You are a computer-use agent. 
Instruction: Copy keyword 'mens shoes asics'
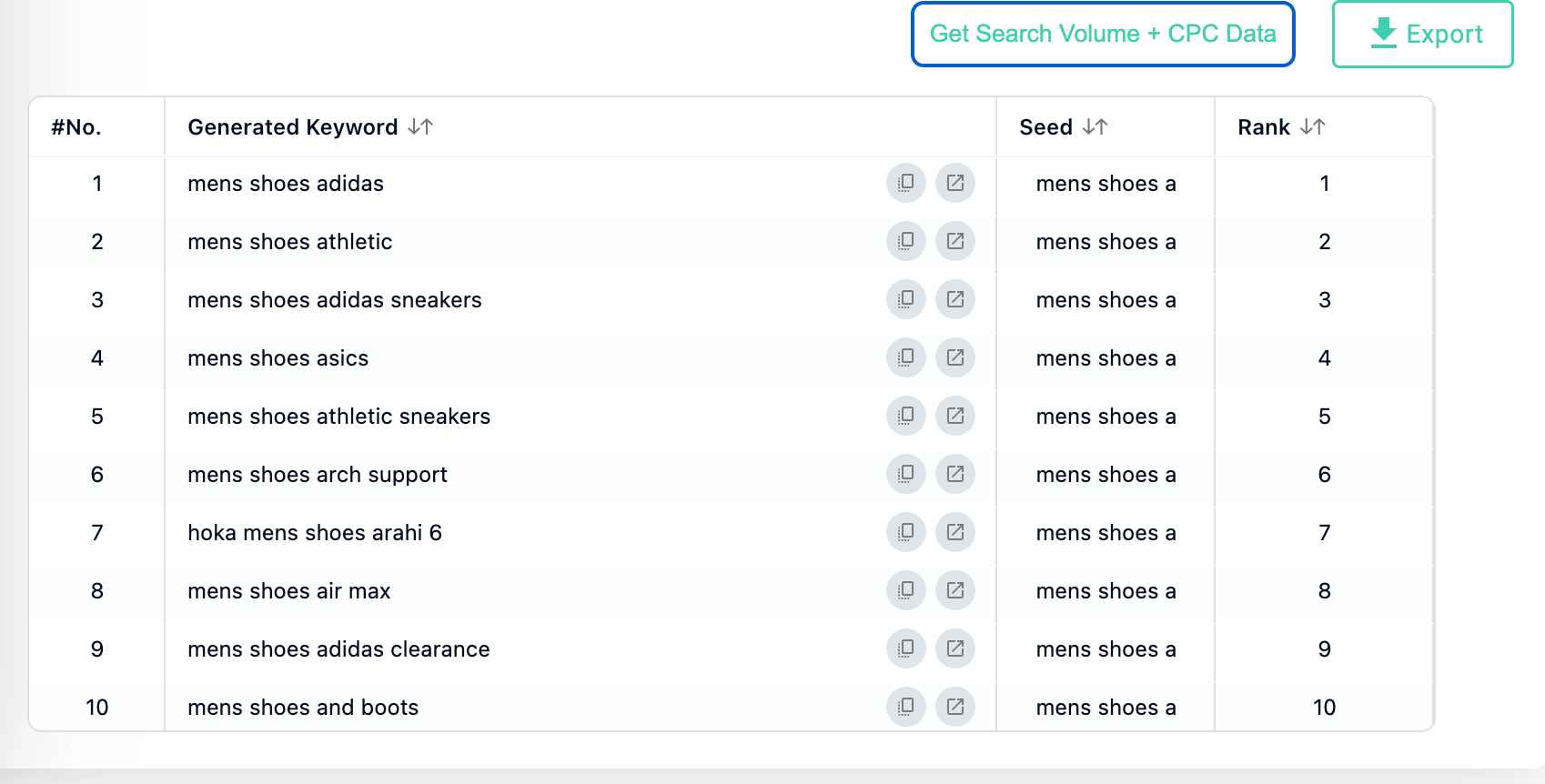[905, 357]
